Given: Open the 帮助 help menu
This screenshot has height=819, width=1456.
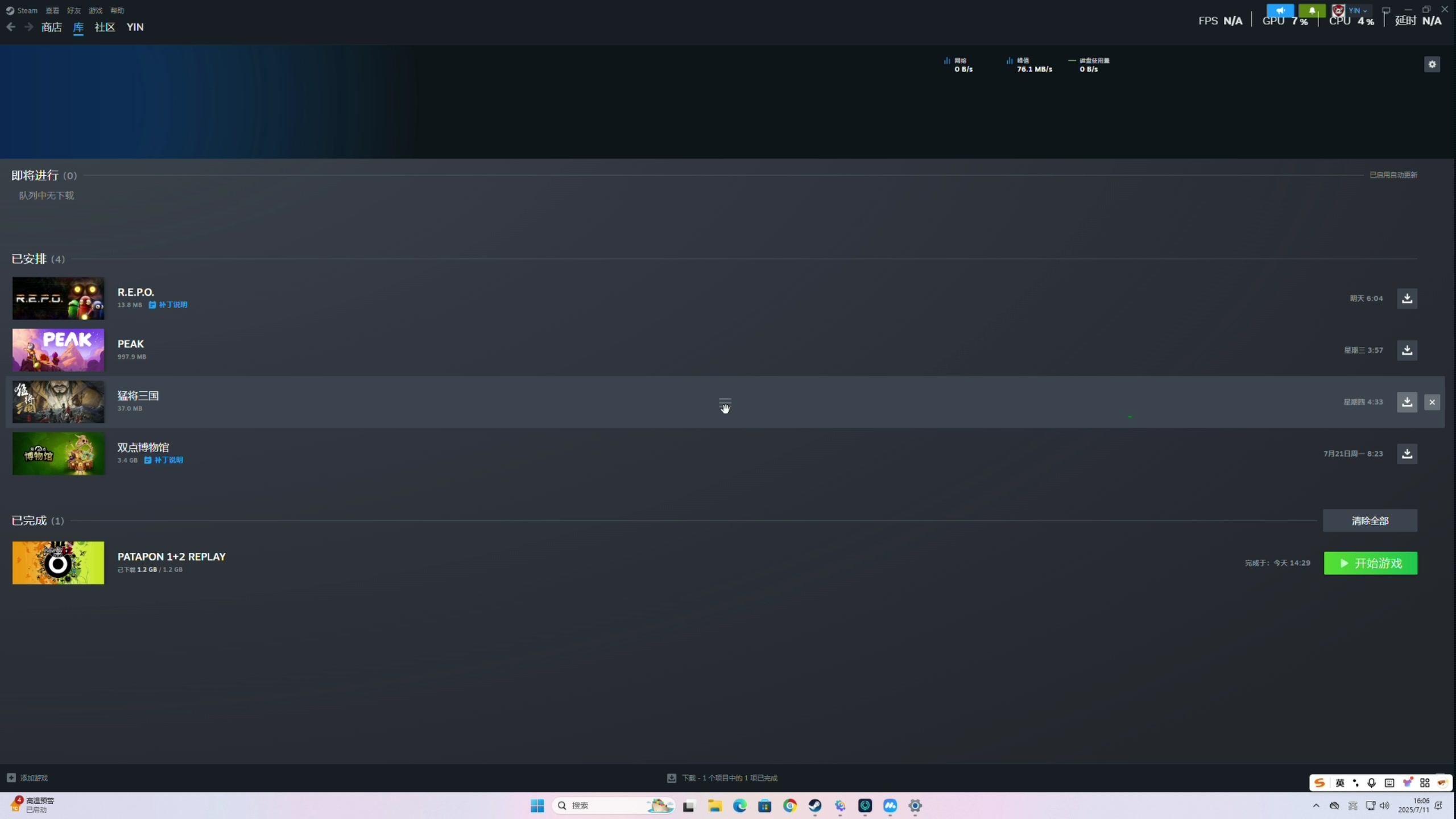Looking at the screenshot, I should 117,10.
